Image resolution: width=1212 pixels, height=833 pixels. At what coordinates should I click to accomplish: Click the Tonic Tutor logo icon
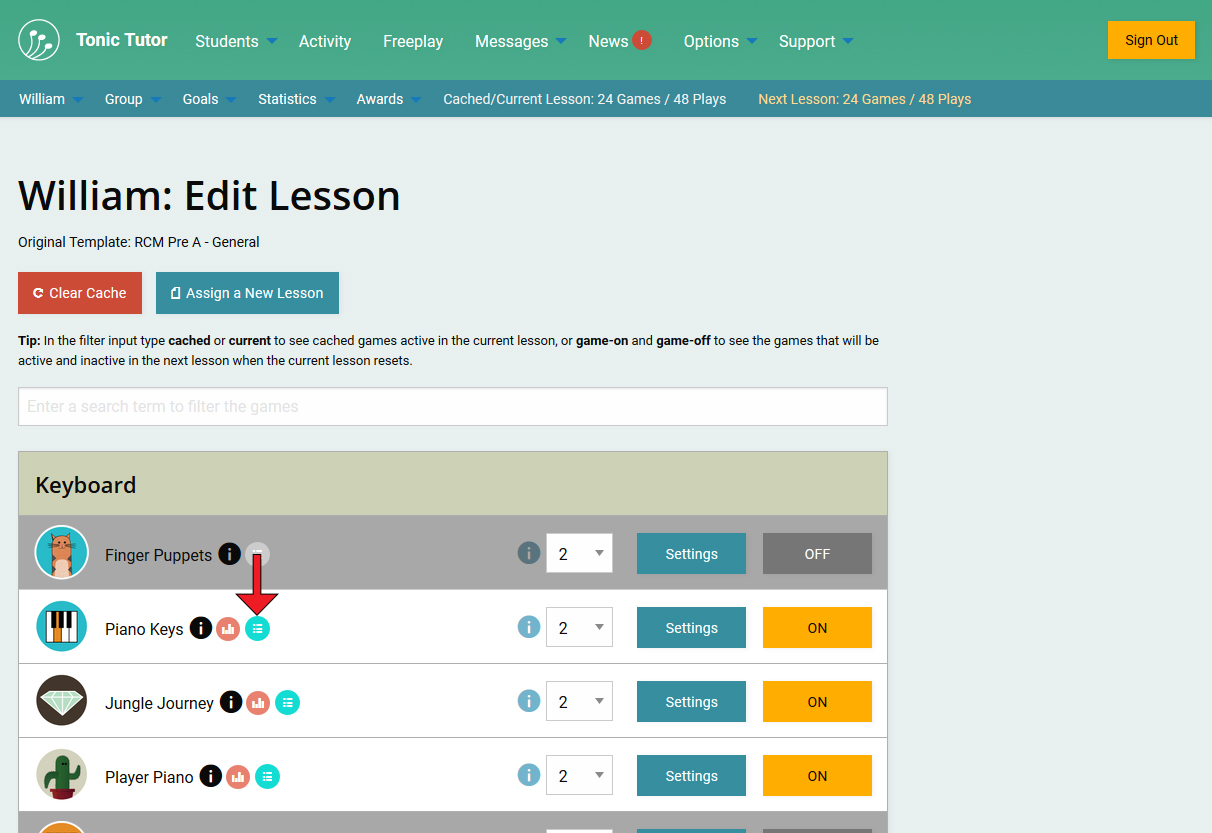(x=39, y=40)
